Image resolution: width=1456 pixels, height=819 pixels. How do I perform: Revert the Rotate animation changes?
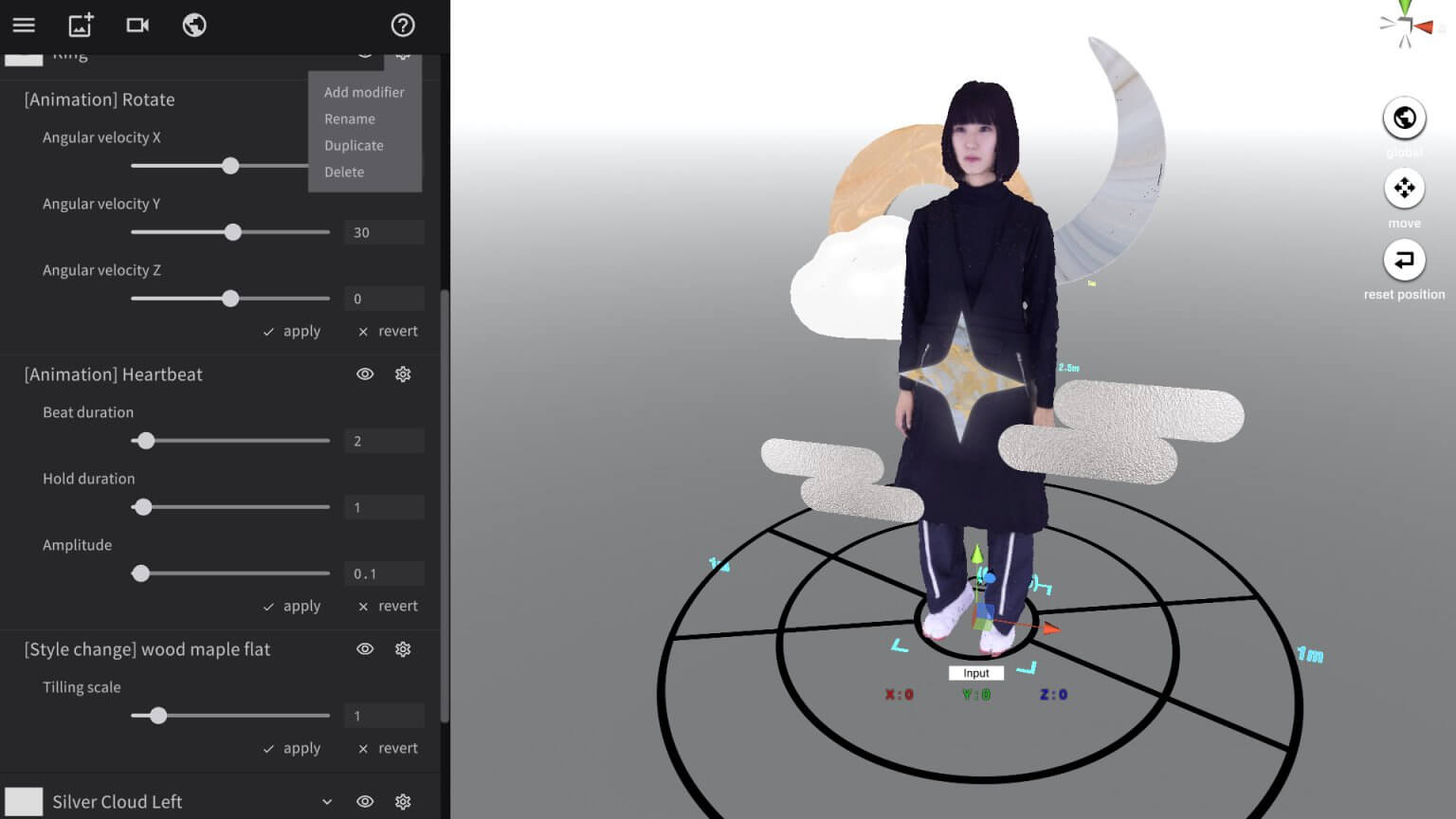pos(387,331)
